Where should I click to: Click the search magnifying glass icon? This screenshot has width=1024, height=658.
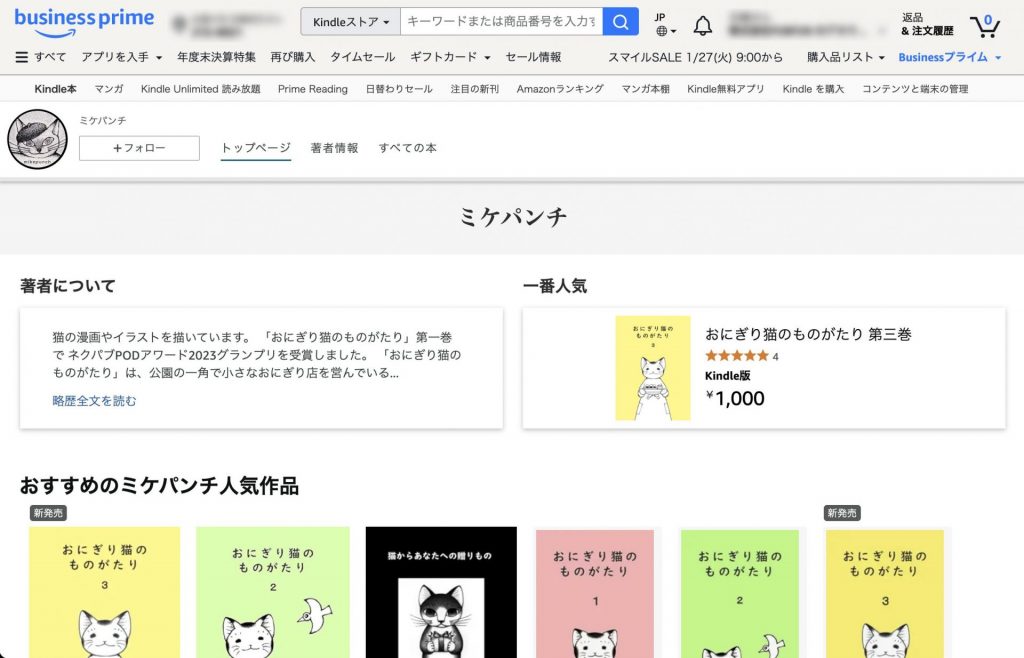pos(619,20)
